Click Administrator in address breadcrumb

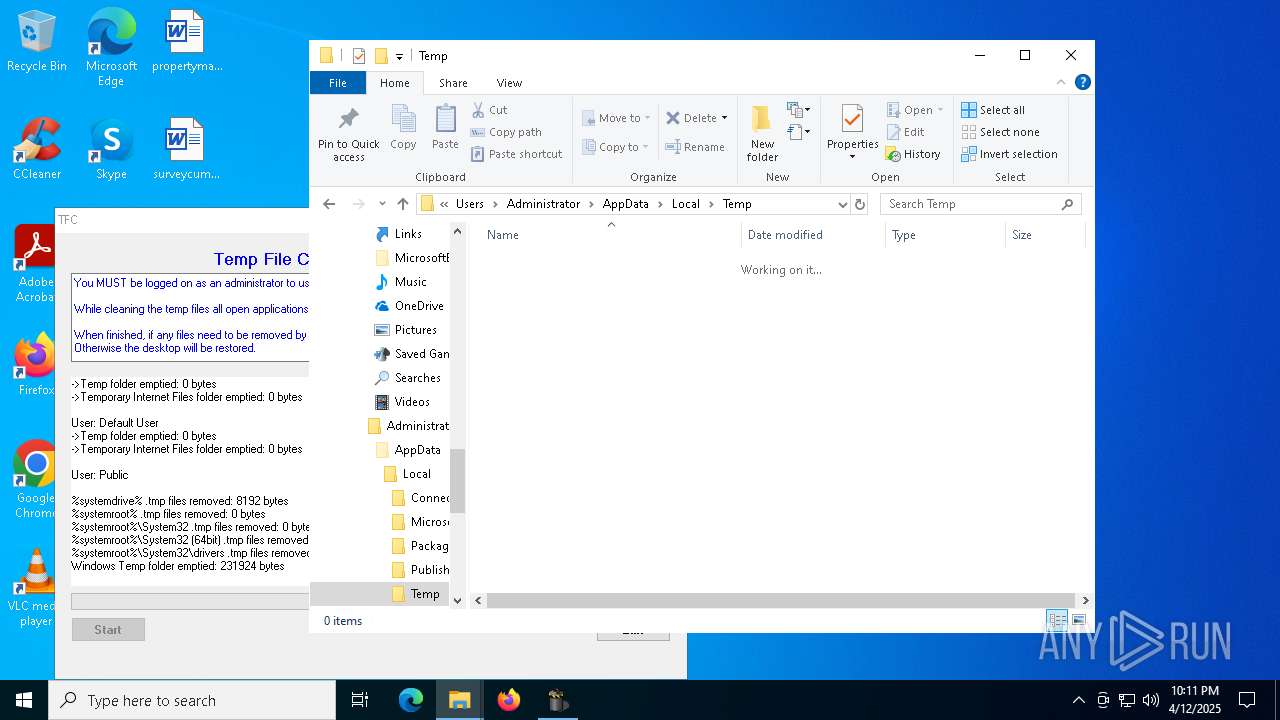543,204
